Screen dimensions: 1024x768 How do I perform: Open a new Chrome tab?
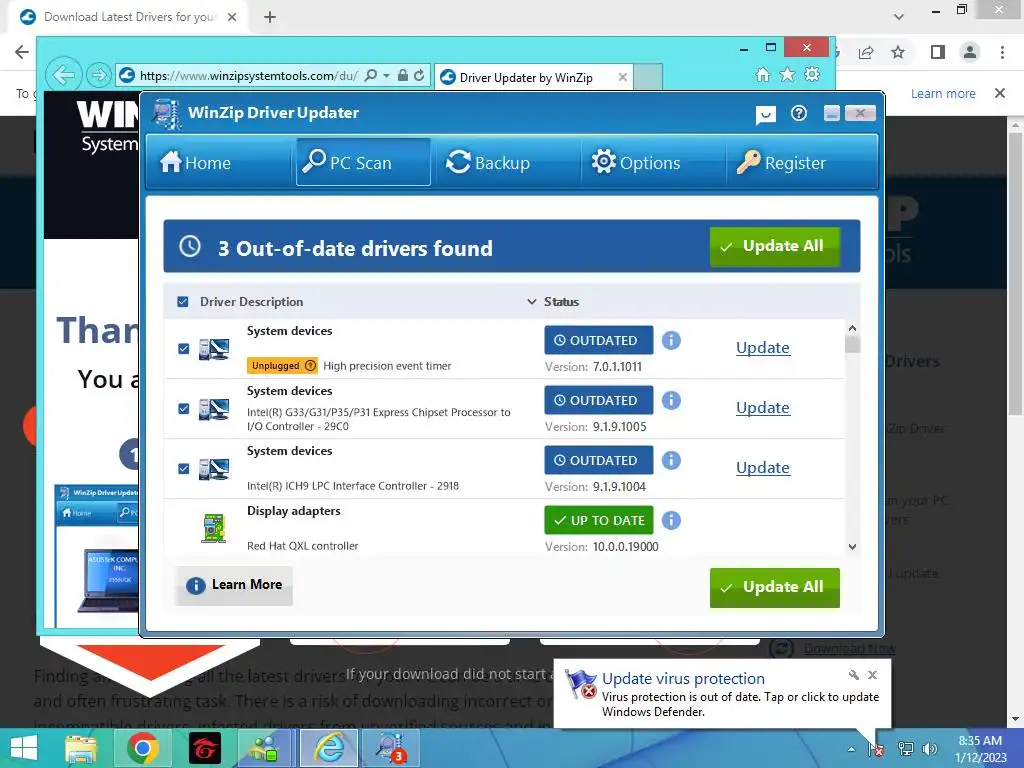point(270,17)
